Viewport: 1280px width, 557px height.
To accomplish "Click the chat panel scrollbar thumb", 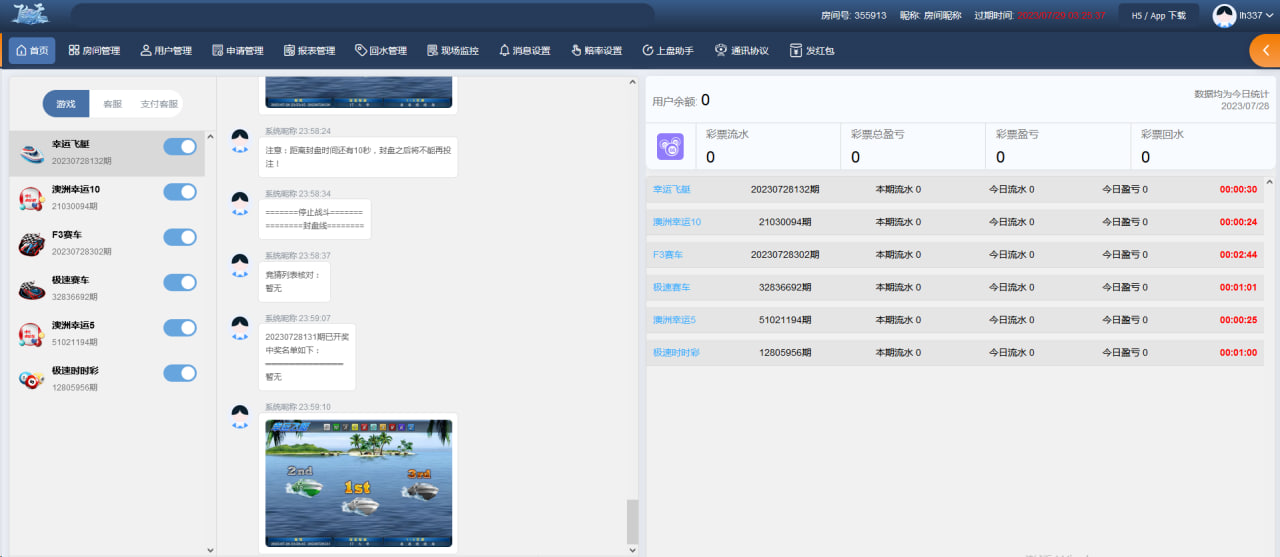I will pos(631,520).
